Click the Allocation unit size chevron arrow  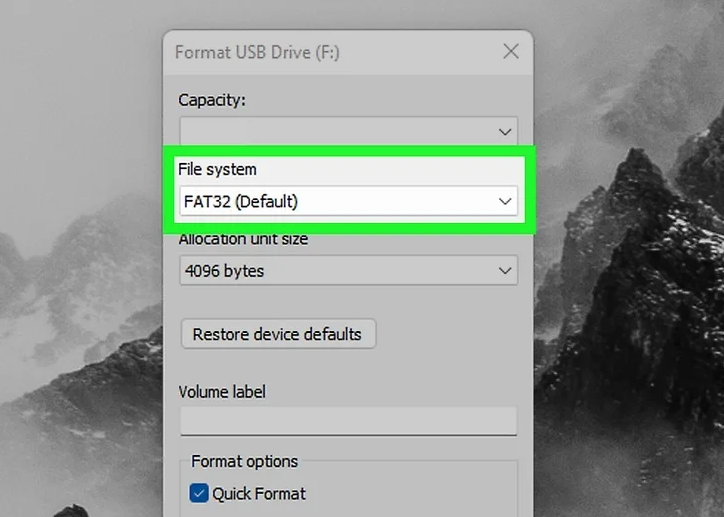pyautogui.click(x=505, y=270)
